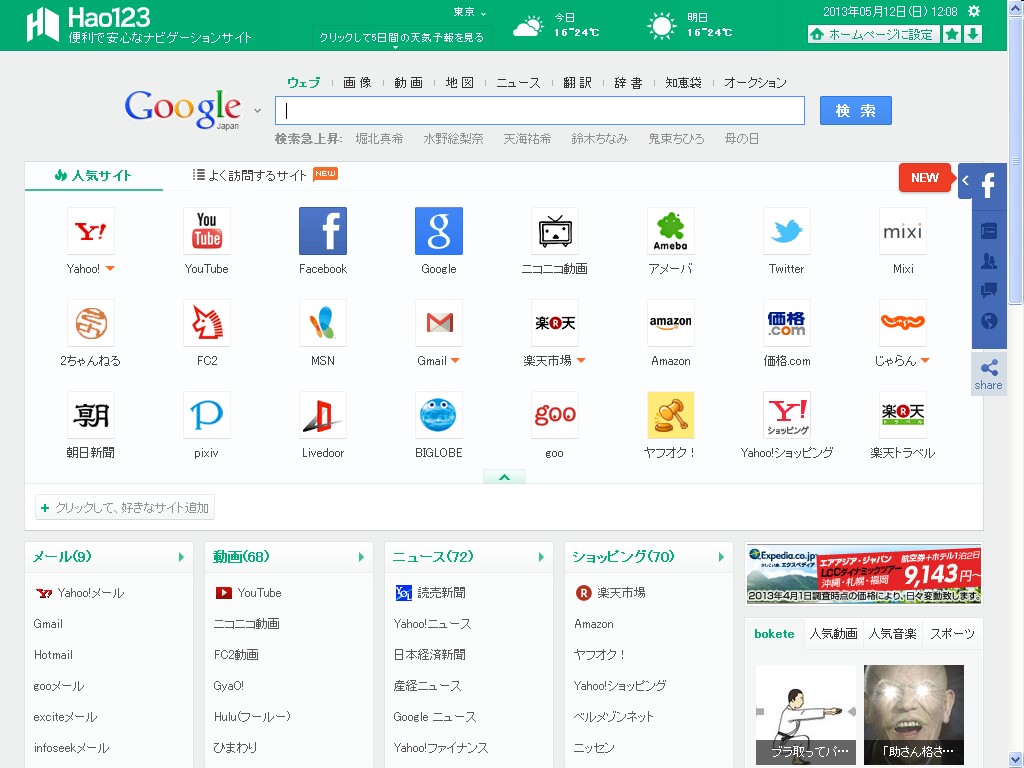Open the FC2 site icon
1024x768 pixels.
click(206, 323)
